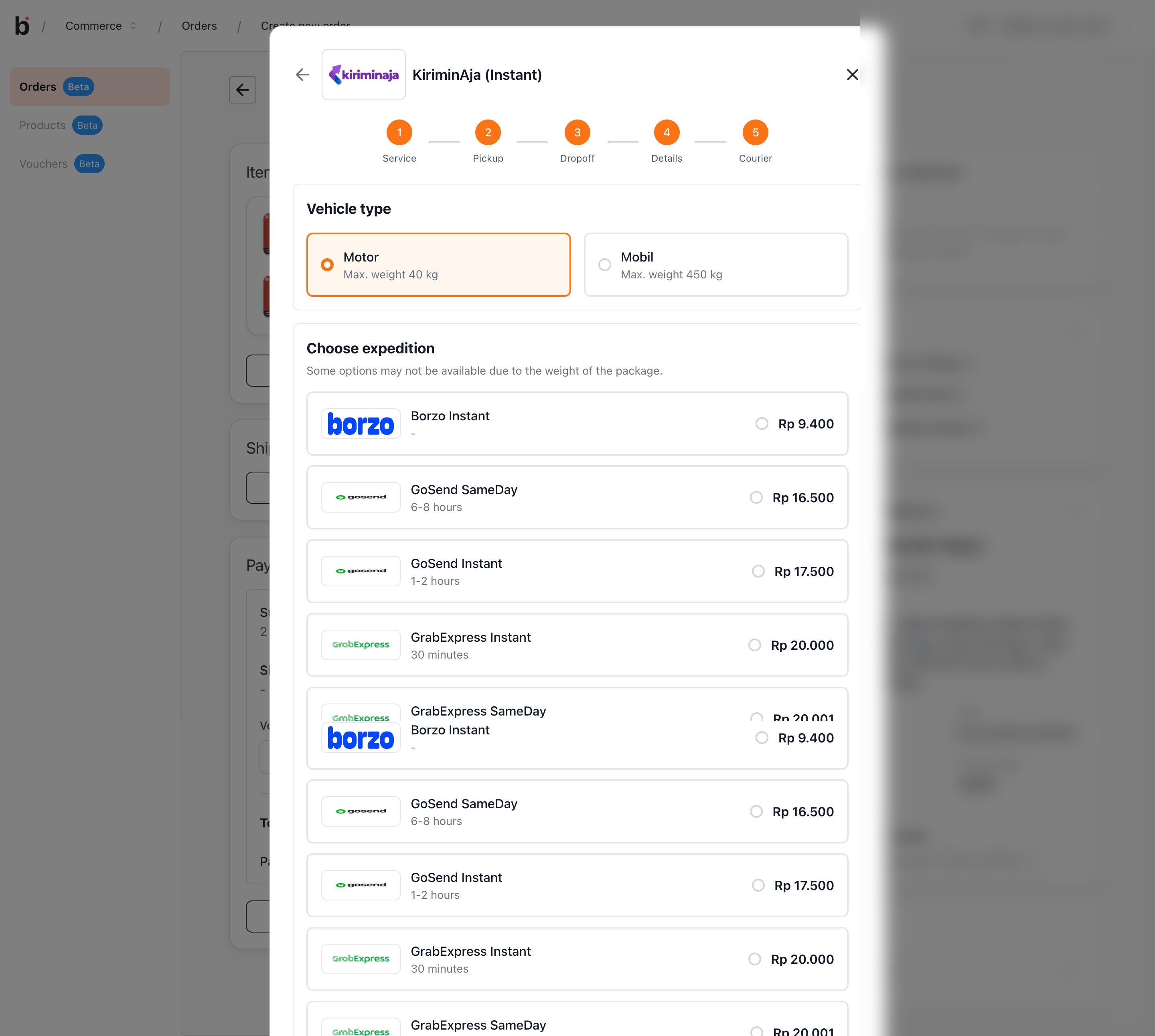Image resolution: width=1155 pixels, height=1036 pixels.
Task: Click the borzo logo in the topmost Borzo Instant row
Action: click(x=361, y=424)
